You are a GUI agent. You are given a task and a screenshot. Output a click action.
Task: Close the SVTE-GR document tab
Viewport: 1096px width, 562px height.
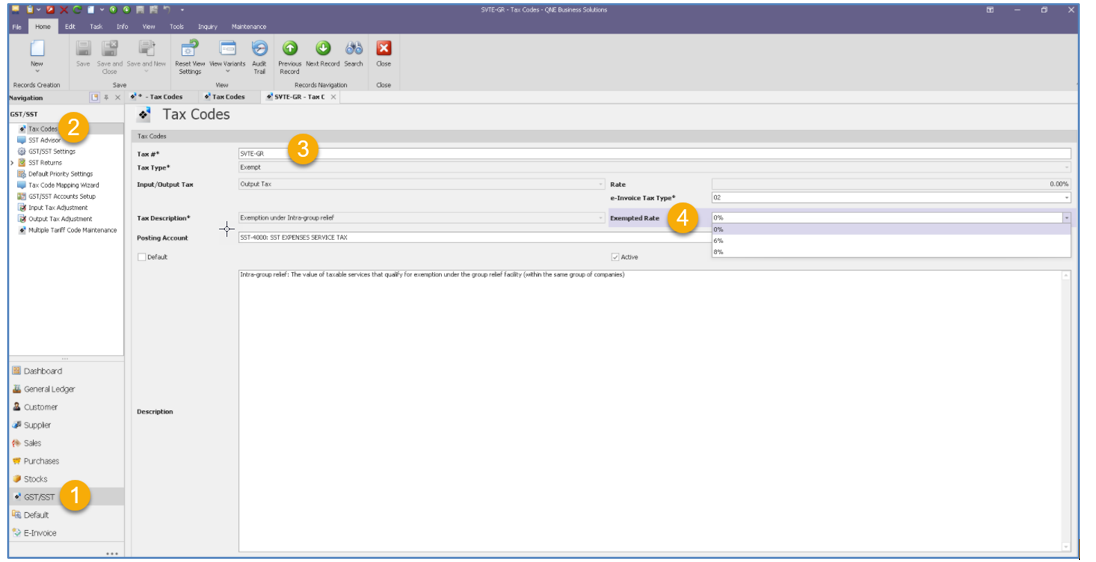333,97
